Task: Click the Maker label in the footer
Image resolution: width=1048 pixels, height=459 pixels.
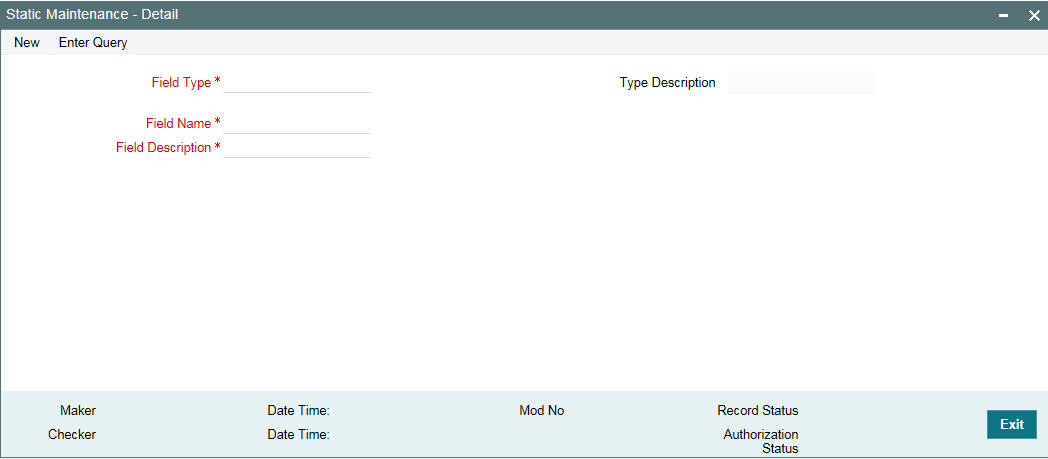Action: tap(78, 410)
